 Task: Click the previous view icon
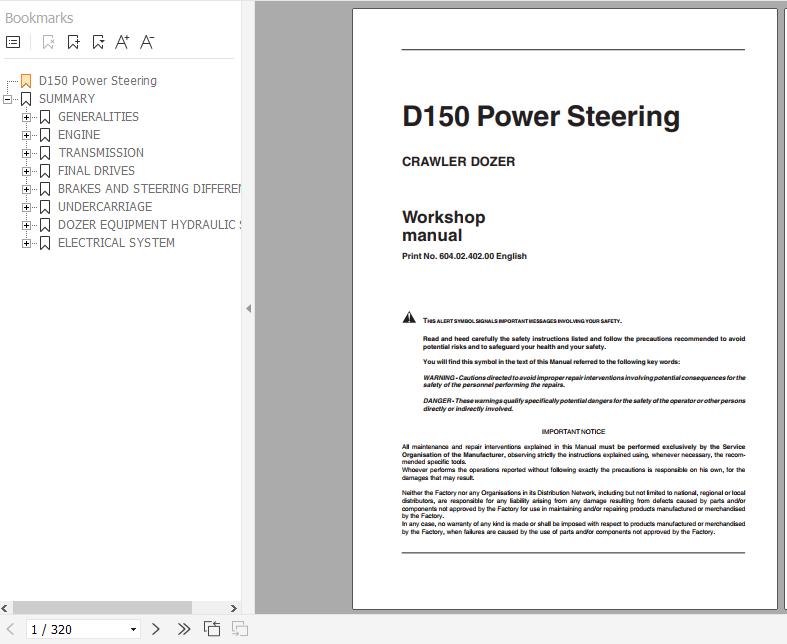coord(212,629)
